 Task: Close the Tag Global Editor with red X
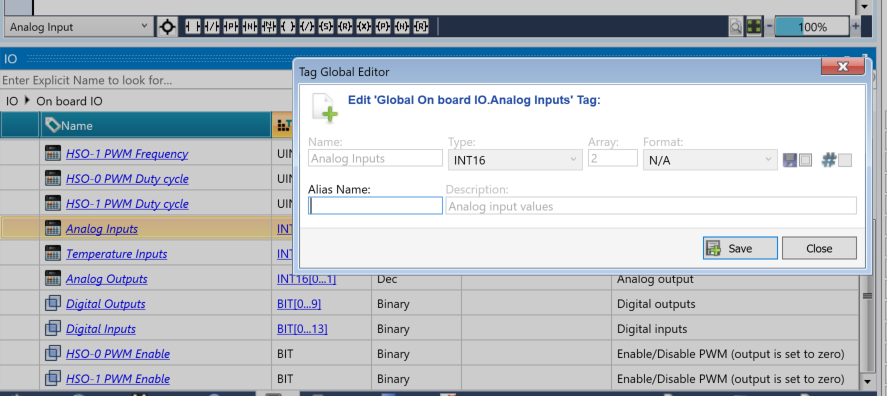click(842, 67)
